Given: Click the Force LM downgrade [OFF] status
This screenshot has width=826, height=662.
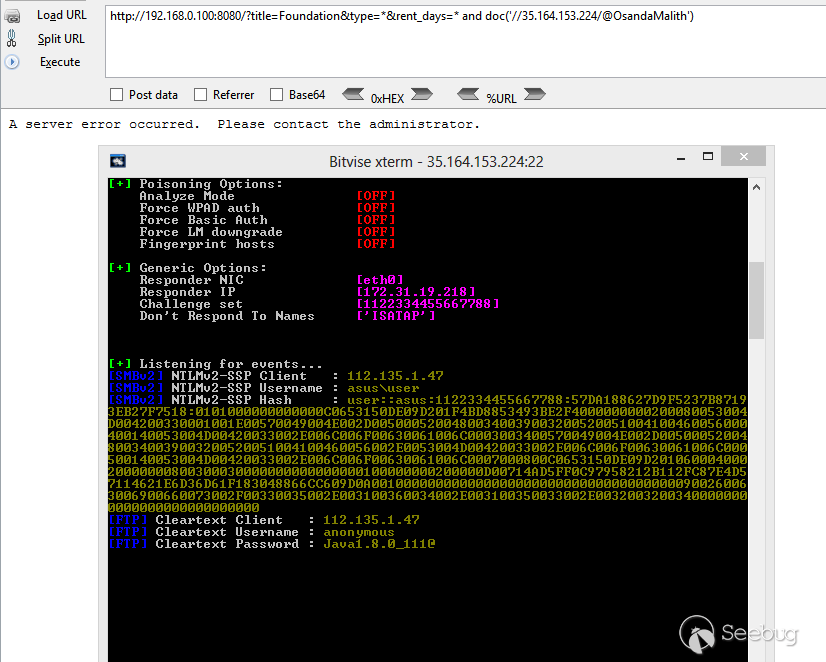Looking at the screenshot, I should (376, 232).
